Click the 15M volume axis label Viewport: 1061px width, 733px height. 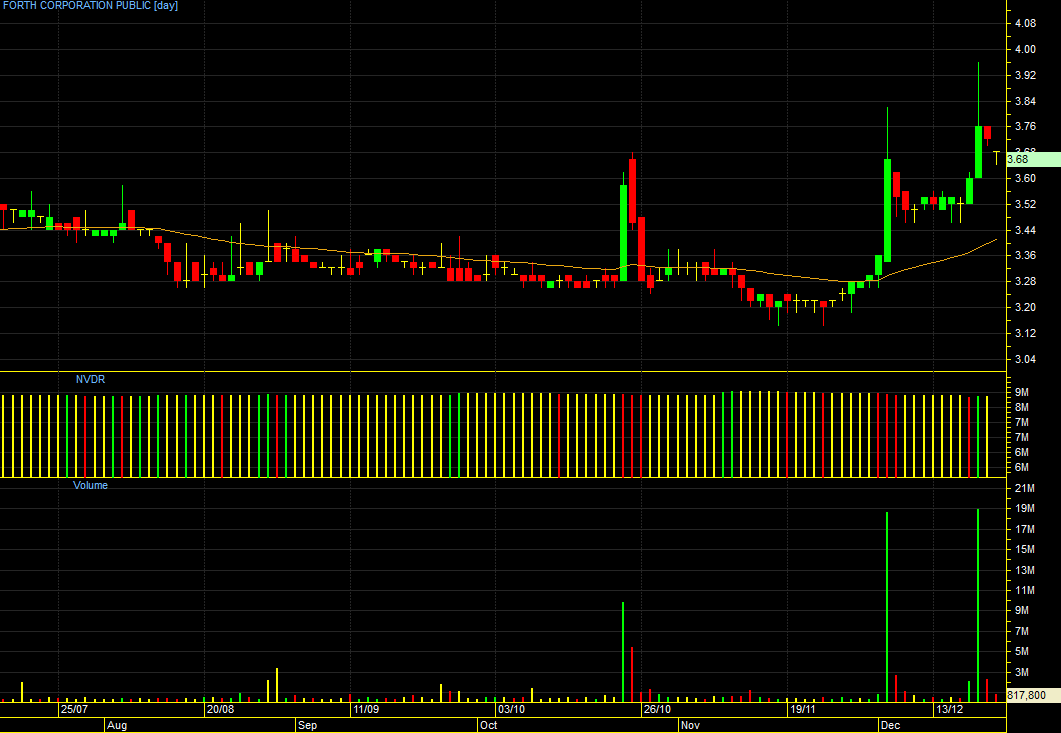(x=1025, y=550)
